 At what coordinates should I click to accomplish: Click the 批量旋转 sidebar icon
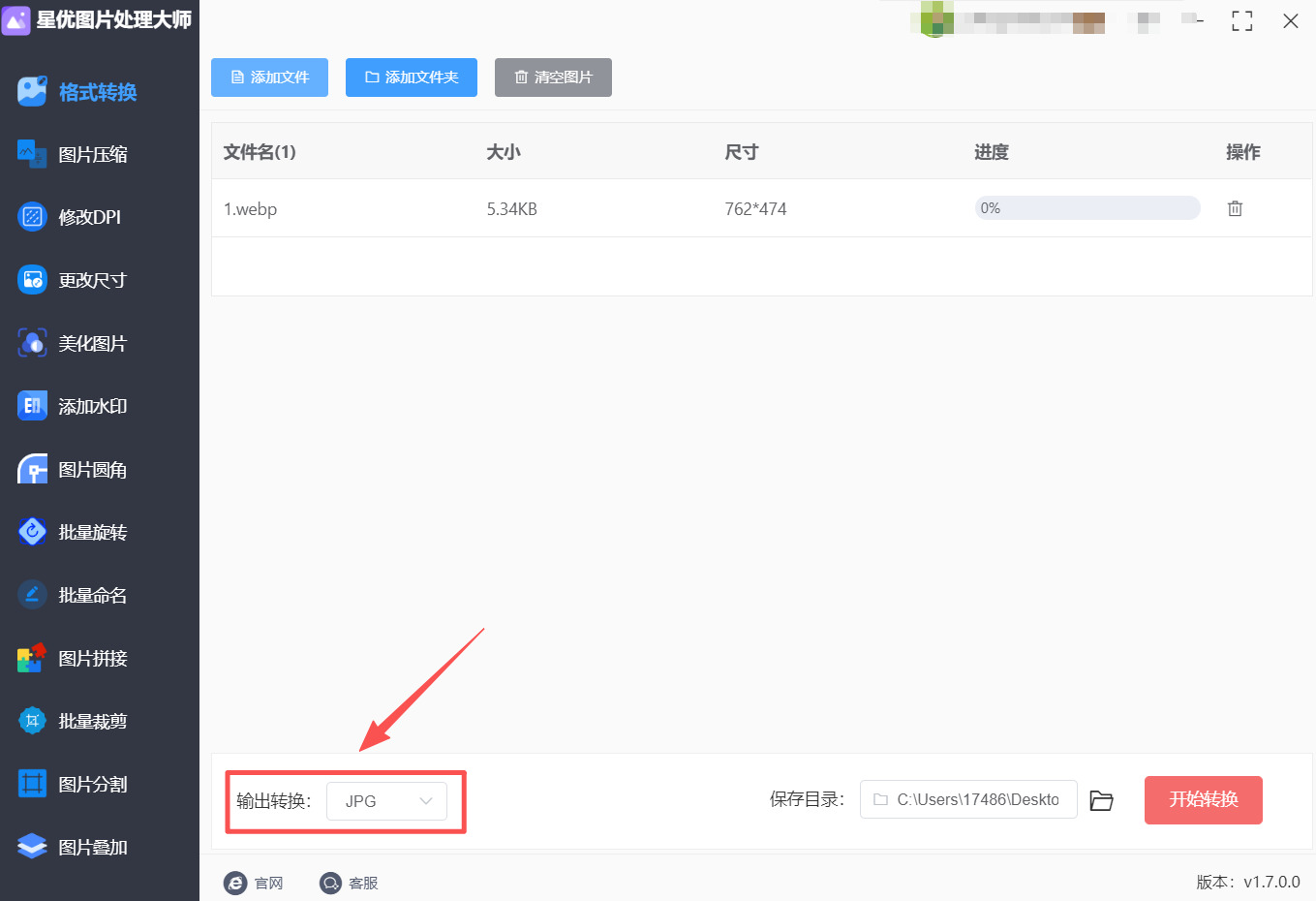(32, 532)
